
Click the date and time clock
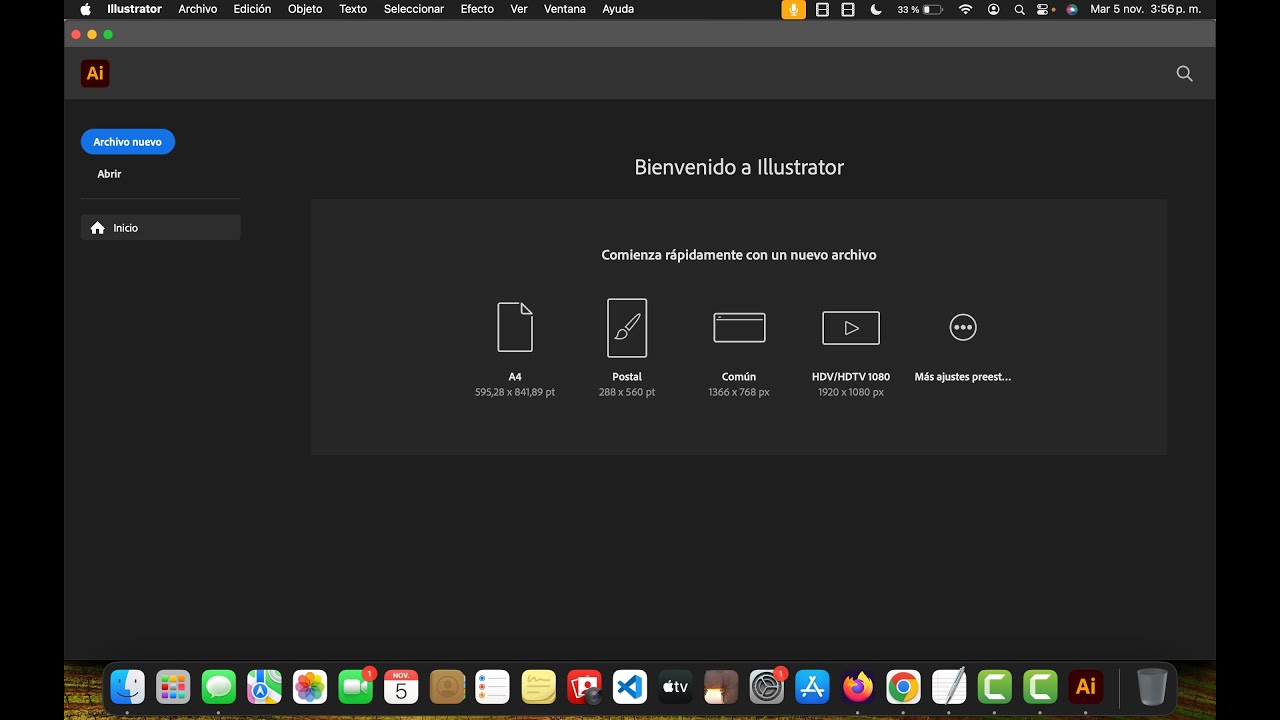click(1147, 9)
